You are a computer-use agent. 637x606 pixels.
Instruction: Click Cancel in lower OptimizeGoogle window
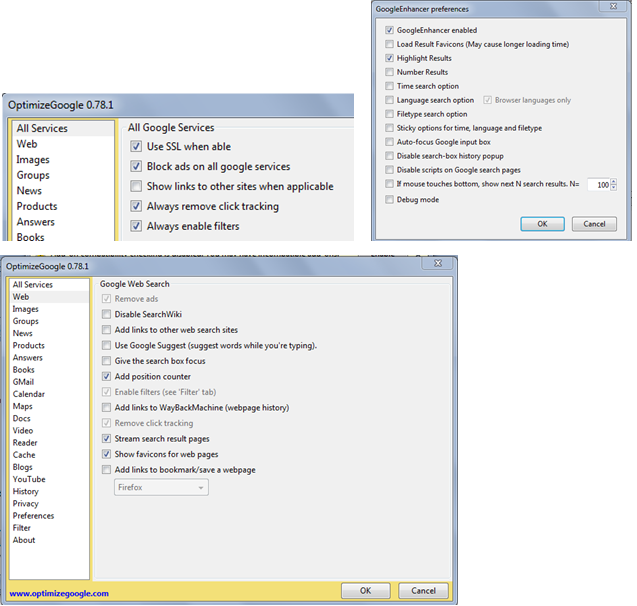coord(423,591)
